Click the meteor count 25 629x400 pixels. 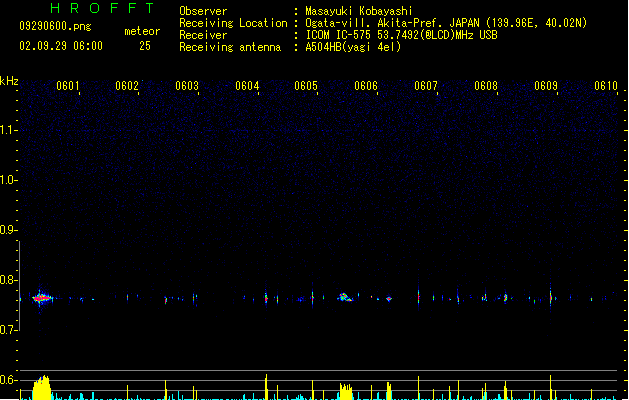145,46
